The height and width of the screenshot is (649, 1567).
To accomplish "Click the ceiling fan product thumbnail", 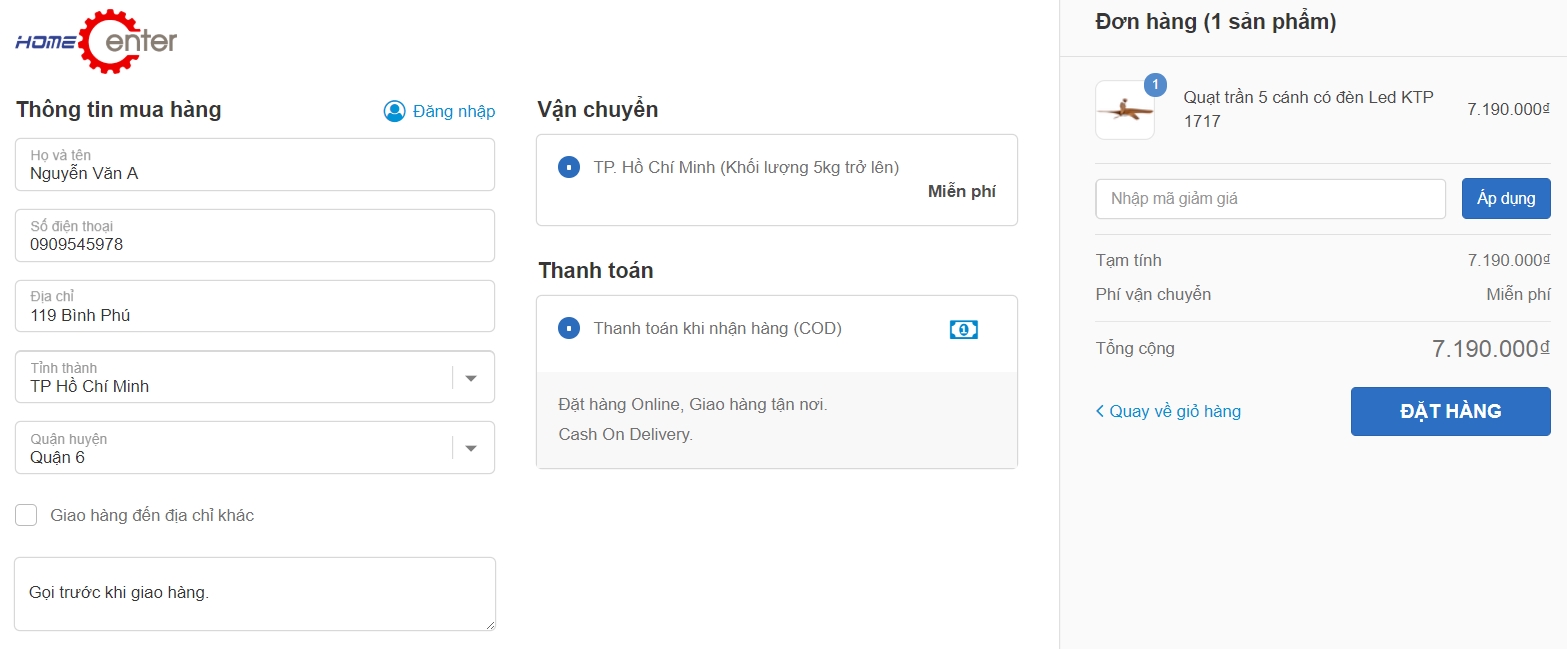I will [1125, 110].
